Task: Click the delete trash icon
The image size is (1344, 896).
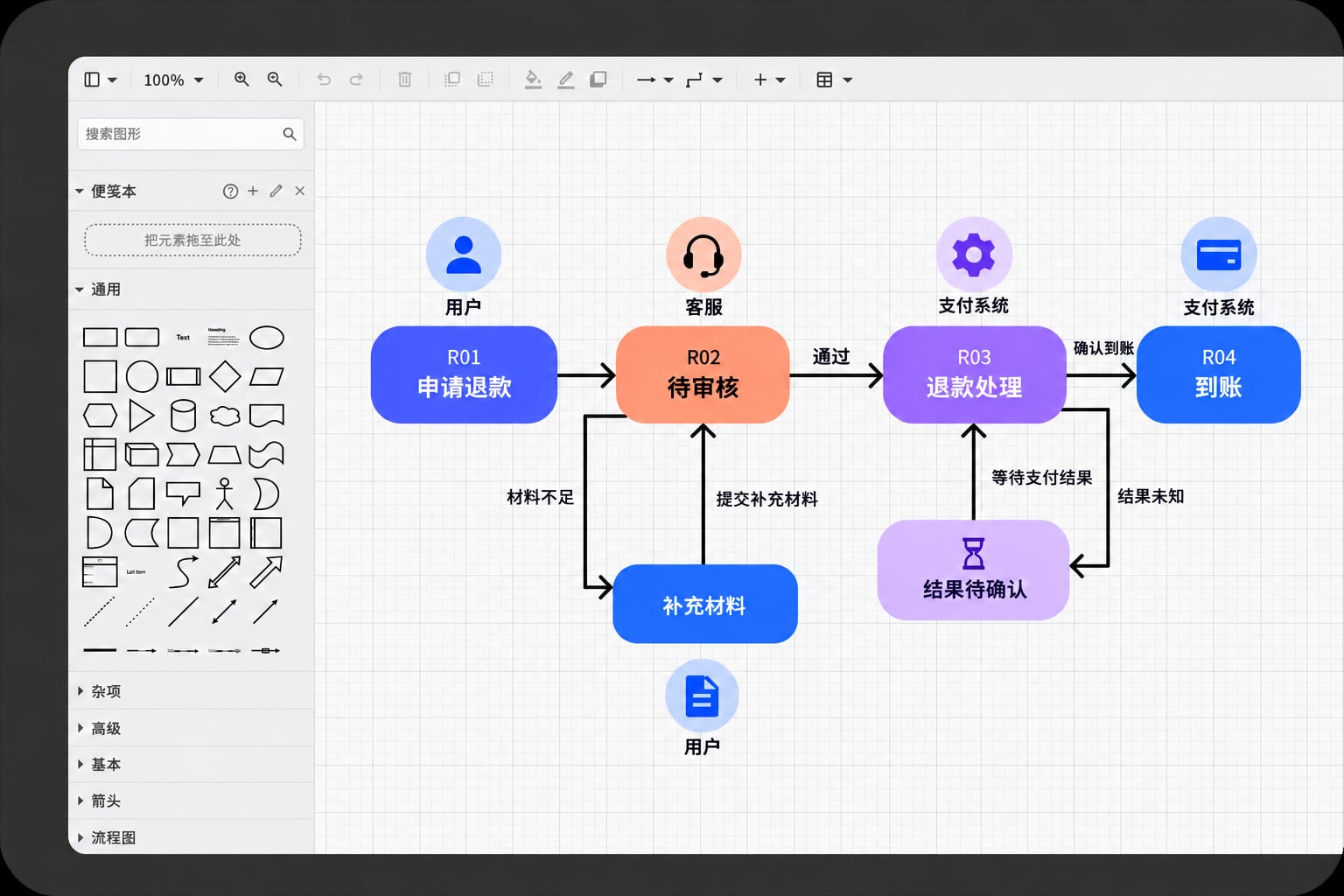Action: pyautogui.click(x=404, y=80)
